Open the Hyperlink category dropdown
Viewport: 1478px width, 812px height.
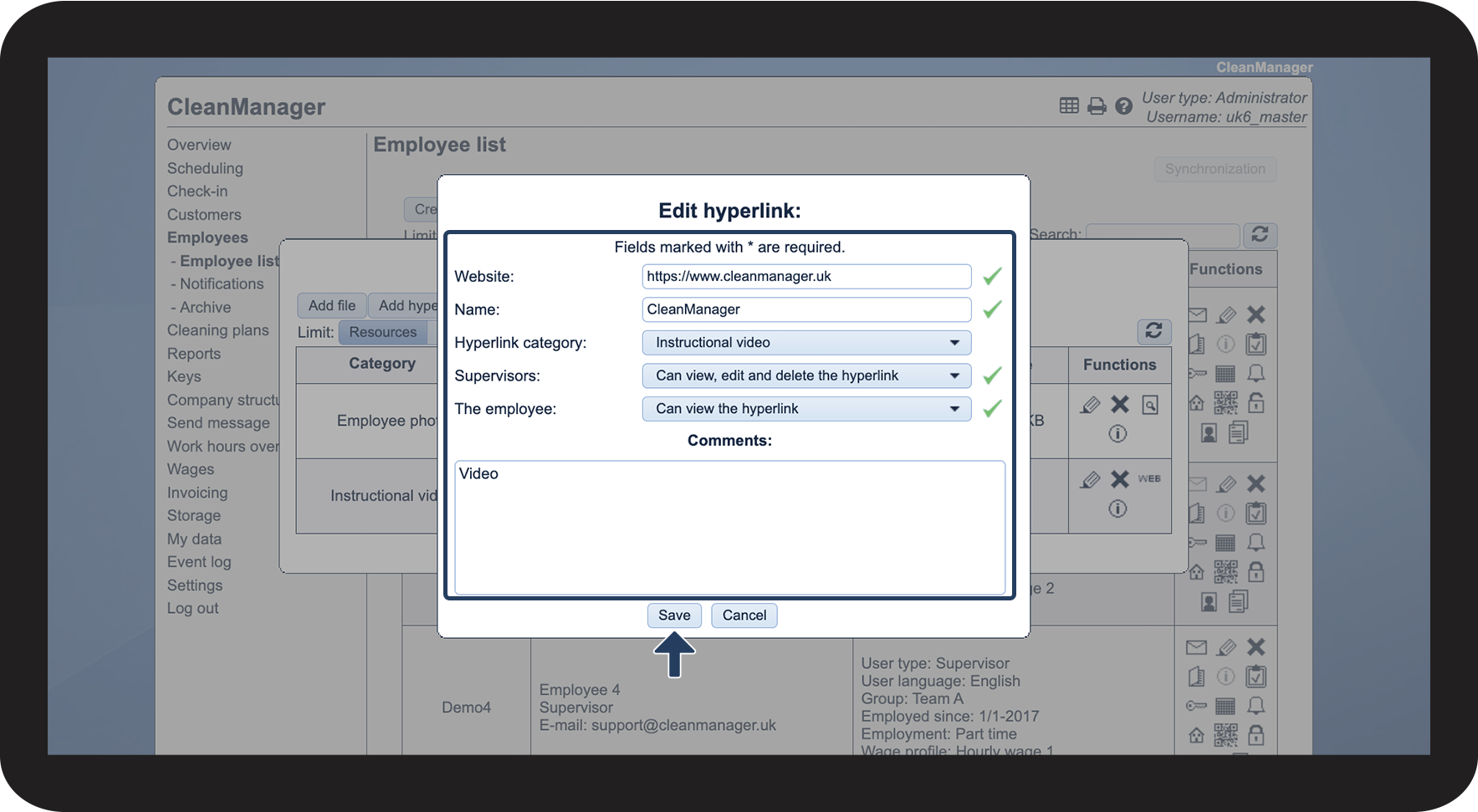806,343
